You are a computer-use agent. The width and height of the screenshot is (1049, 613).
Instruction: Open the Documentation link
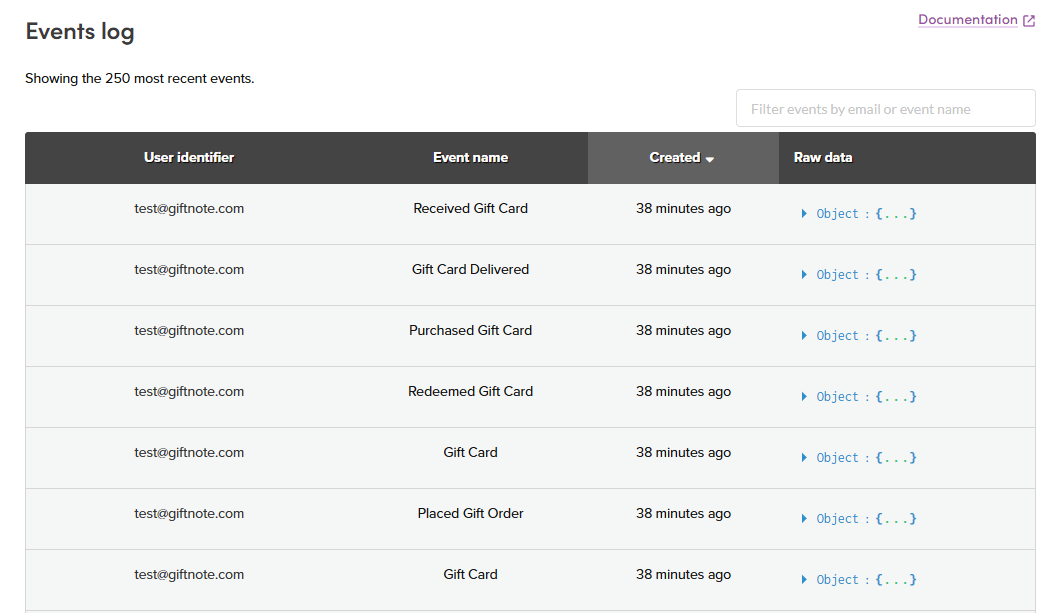pyautogui.click(x=967, y=19)
